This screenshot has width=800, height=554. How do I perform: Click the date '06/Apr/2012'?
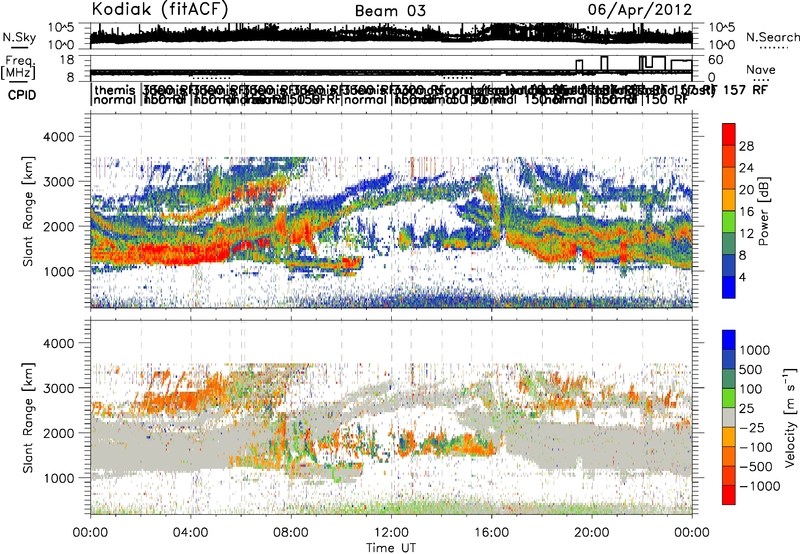click(640, 9)
